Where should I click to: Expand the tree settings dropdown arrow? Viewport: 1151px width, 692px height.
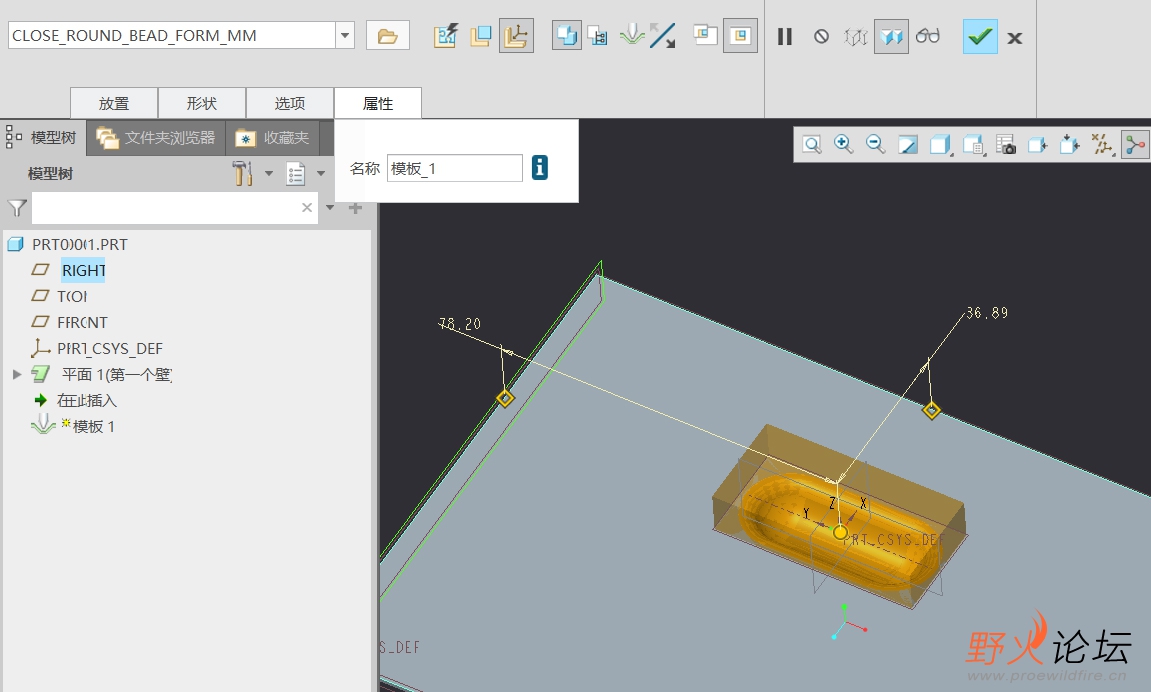[269, 174]
